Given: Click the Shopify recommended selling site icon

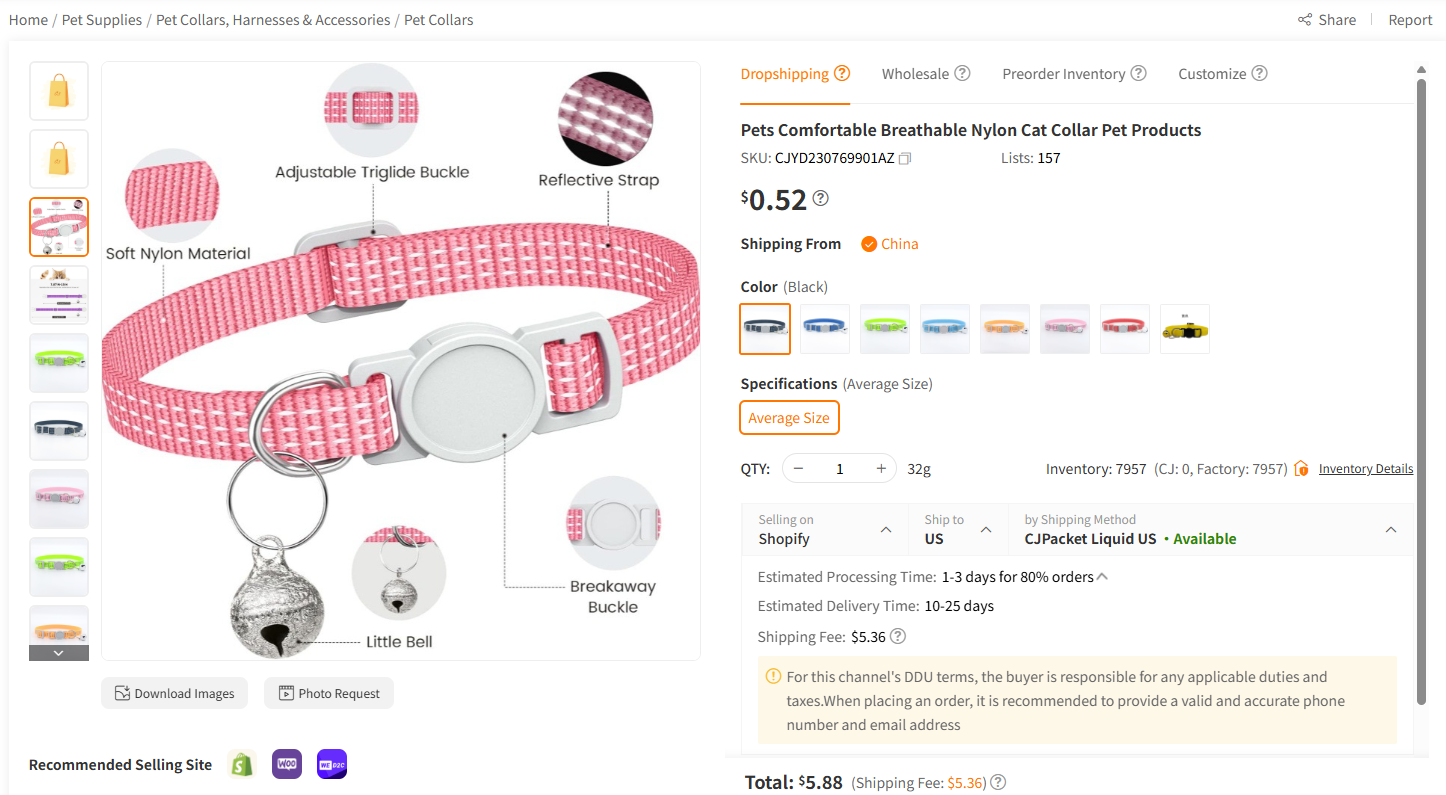Looking at the screenshot, I should [x=241, y=763].
